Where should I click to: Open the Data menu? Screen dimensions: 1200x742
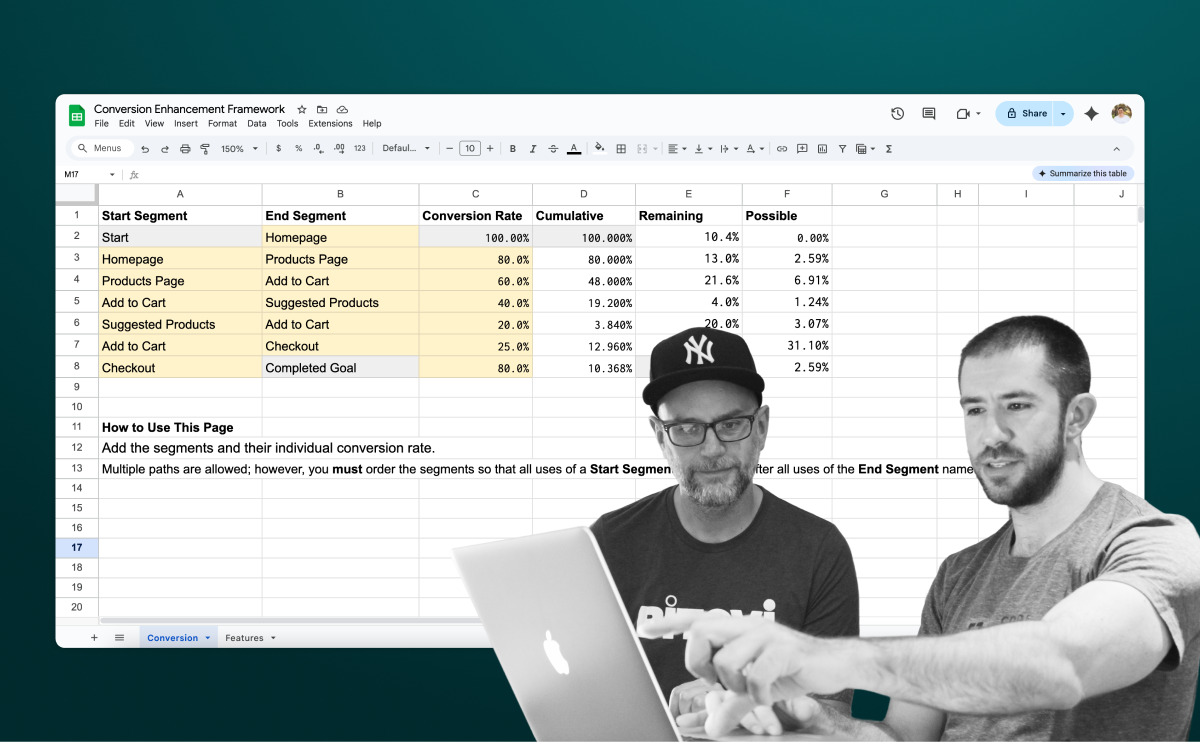click(256, 123)
